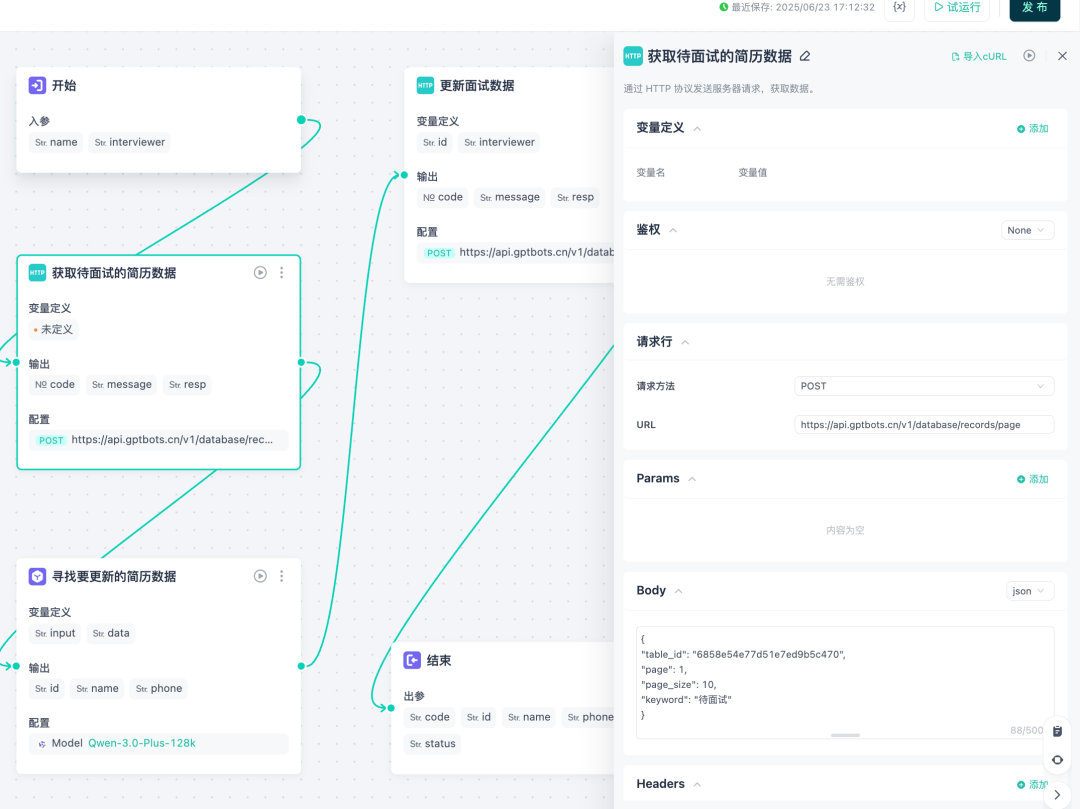Open the variables {x} panel
Viewport: 1080px width, 809px height.
(899, 8)
